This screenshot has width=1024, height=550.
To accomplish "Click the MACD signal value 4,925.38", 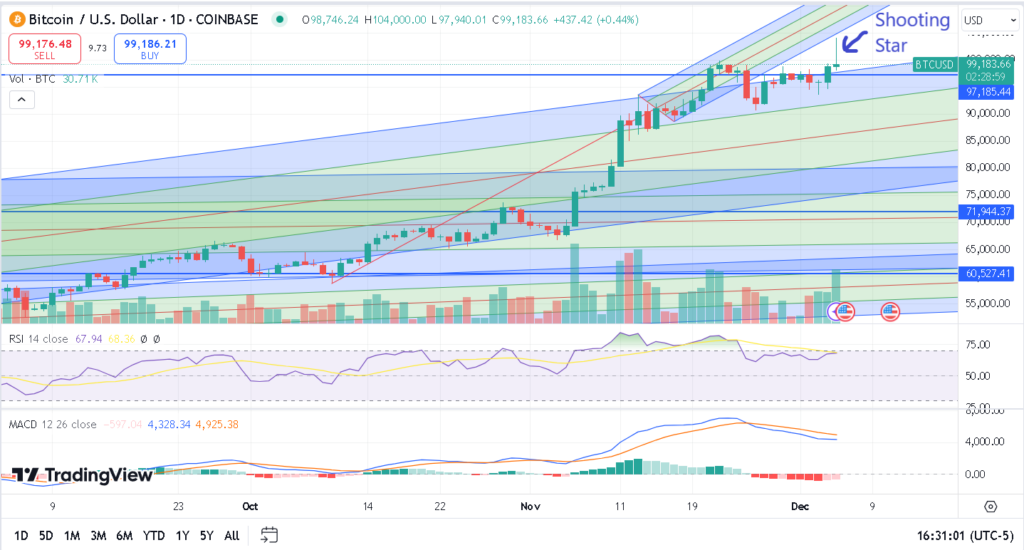I will pos(217,425).
